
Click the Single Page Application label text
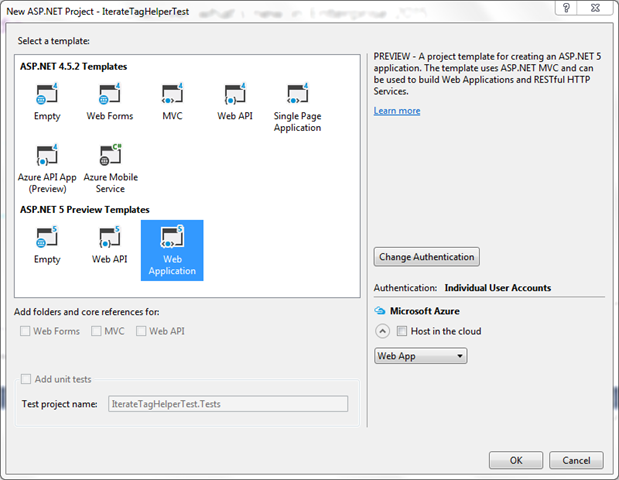[297, 122]
